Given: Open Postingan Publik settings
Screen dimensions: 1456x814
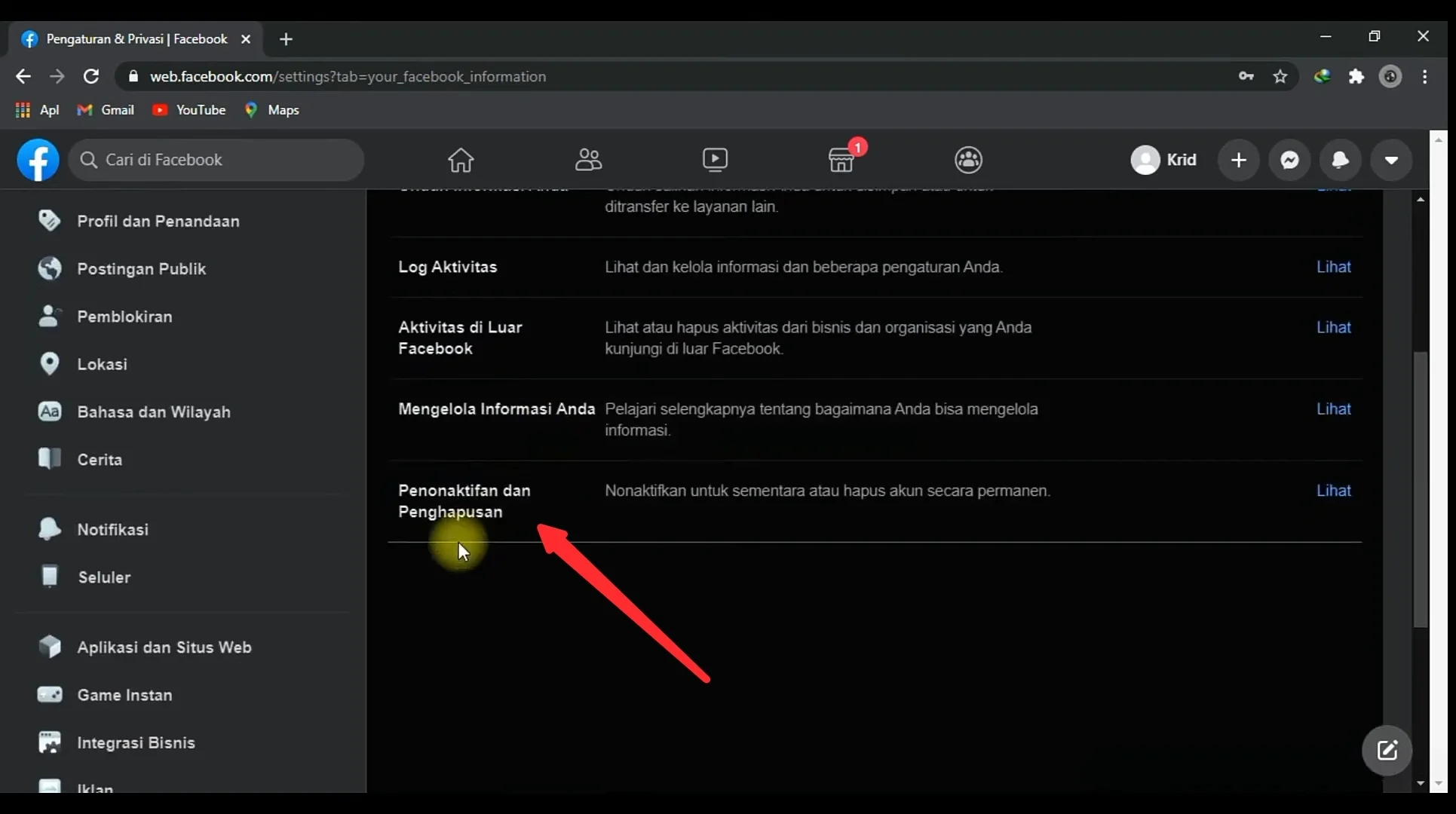Looking at the screenshot, I should (x=141, y=269).
